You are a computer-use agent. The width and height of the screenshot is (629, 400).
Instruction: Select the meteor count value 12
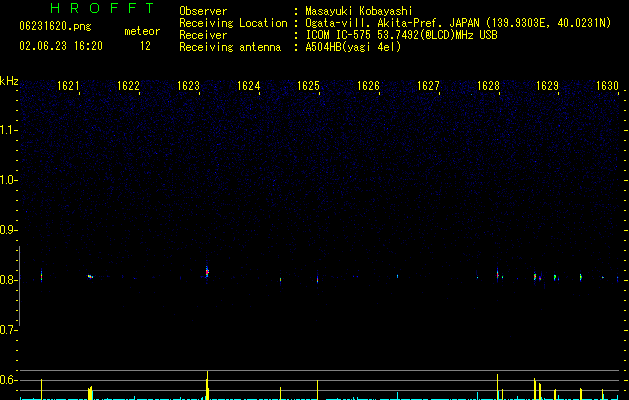[x=145, y=46]
